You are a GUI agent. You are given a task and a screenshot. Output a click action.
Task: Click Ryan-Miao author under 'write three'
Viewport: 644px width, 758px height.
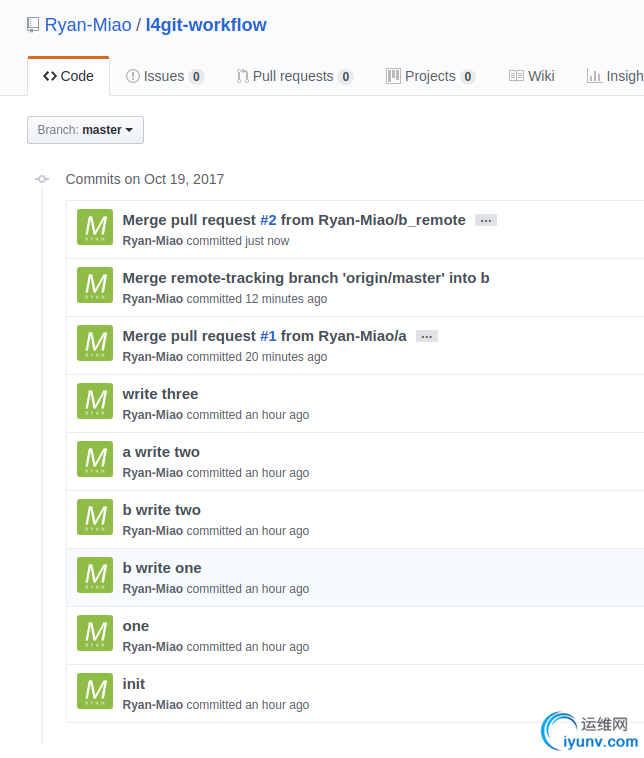coord(153,415)
